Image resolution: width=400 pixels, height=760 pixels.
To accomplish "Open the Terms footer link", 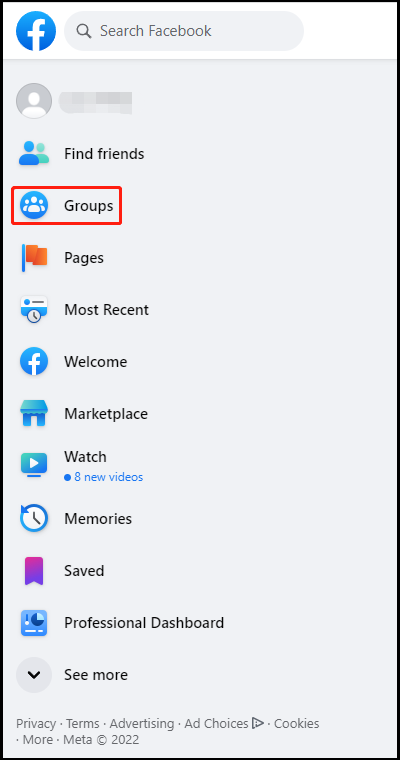I will pos(82,724).
